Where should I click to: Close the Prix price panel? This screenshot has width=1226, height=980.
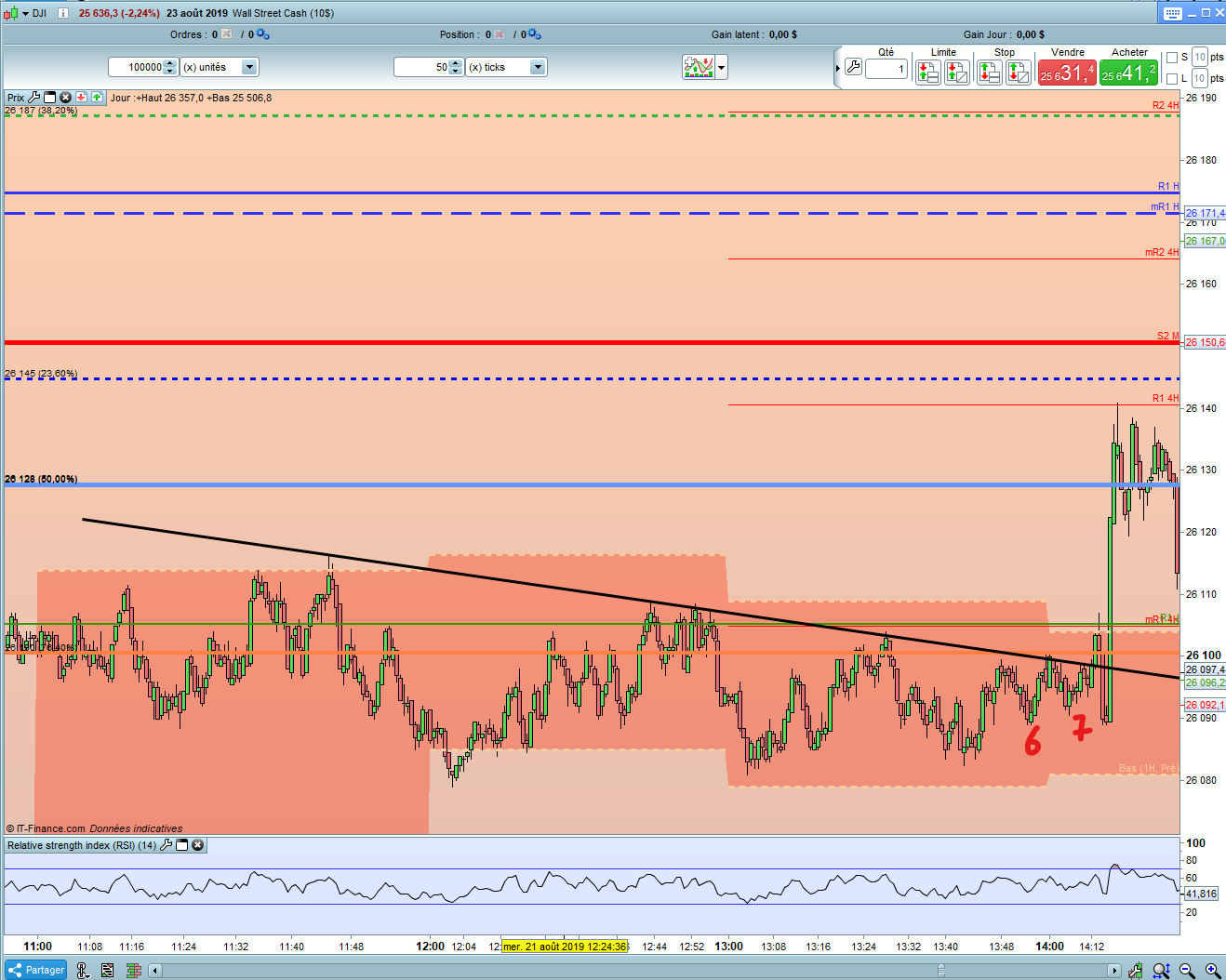[x=65, y=97]
